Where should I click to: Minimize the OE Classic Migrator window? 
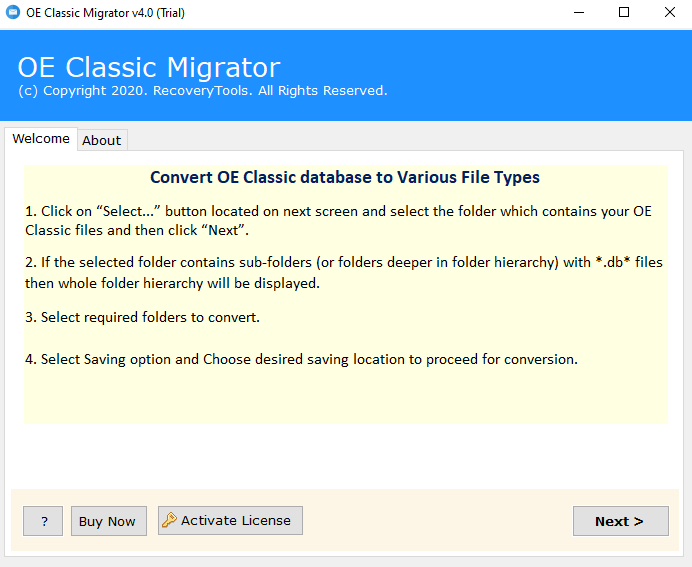(579, 12)
